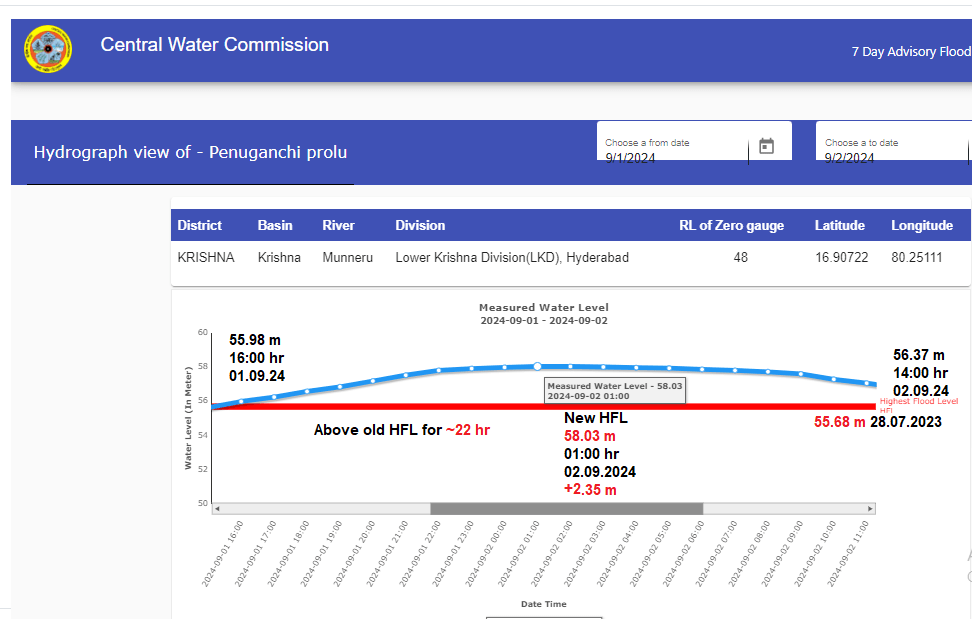Open the 7 Day Advisory Flood menu

[x=910, y=52]
